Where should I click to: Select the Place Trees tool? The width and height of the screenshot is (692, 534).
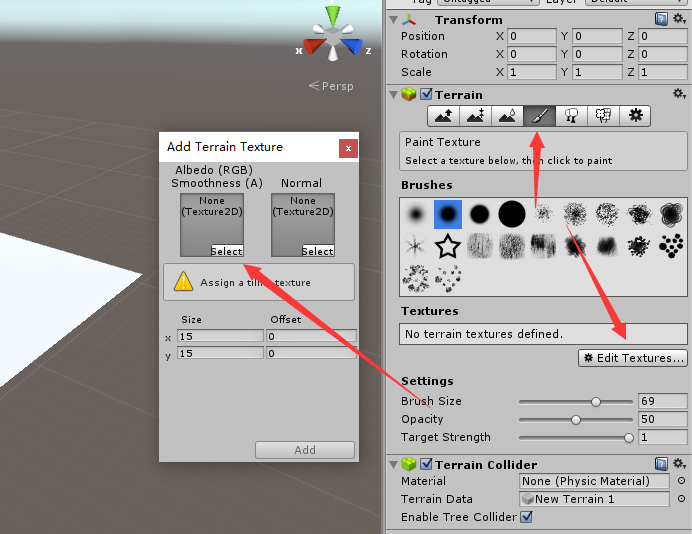(x=572, y=116)
